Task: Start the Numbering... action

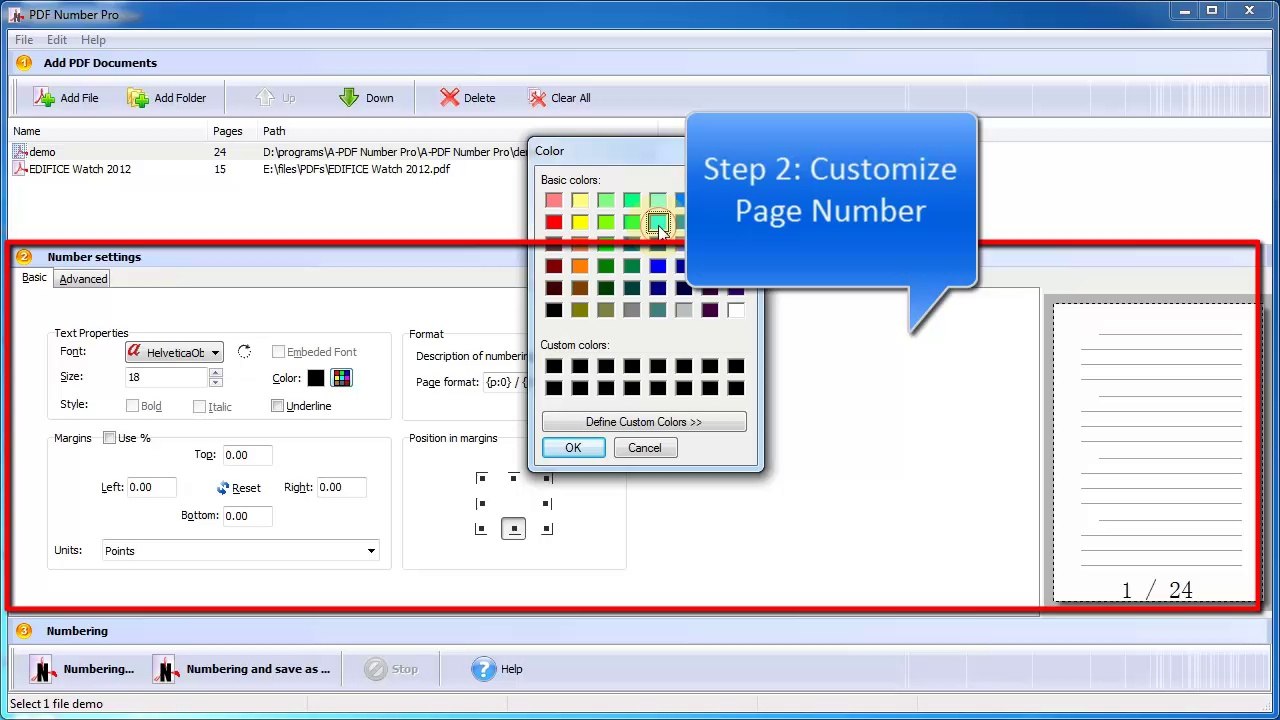Action: click(x=82, y=669)
